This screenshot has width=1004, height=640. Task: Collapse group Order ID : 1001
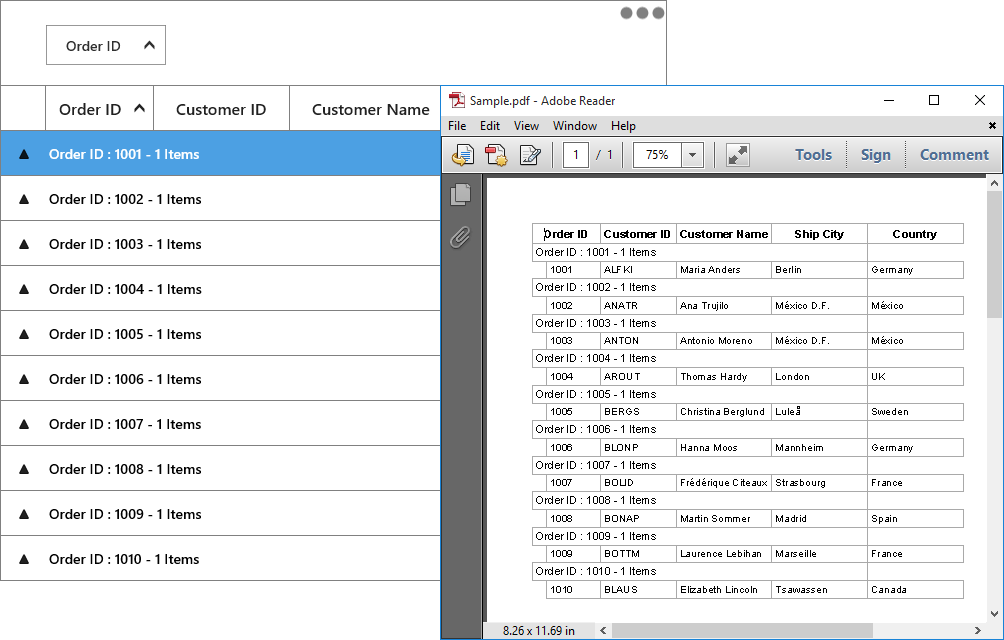click(24, 154)
